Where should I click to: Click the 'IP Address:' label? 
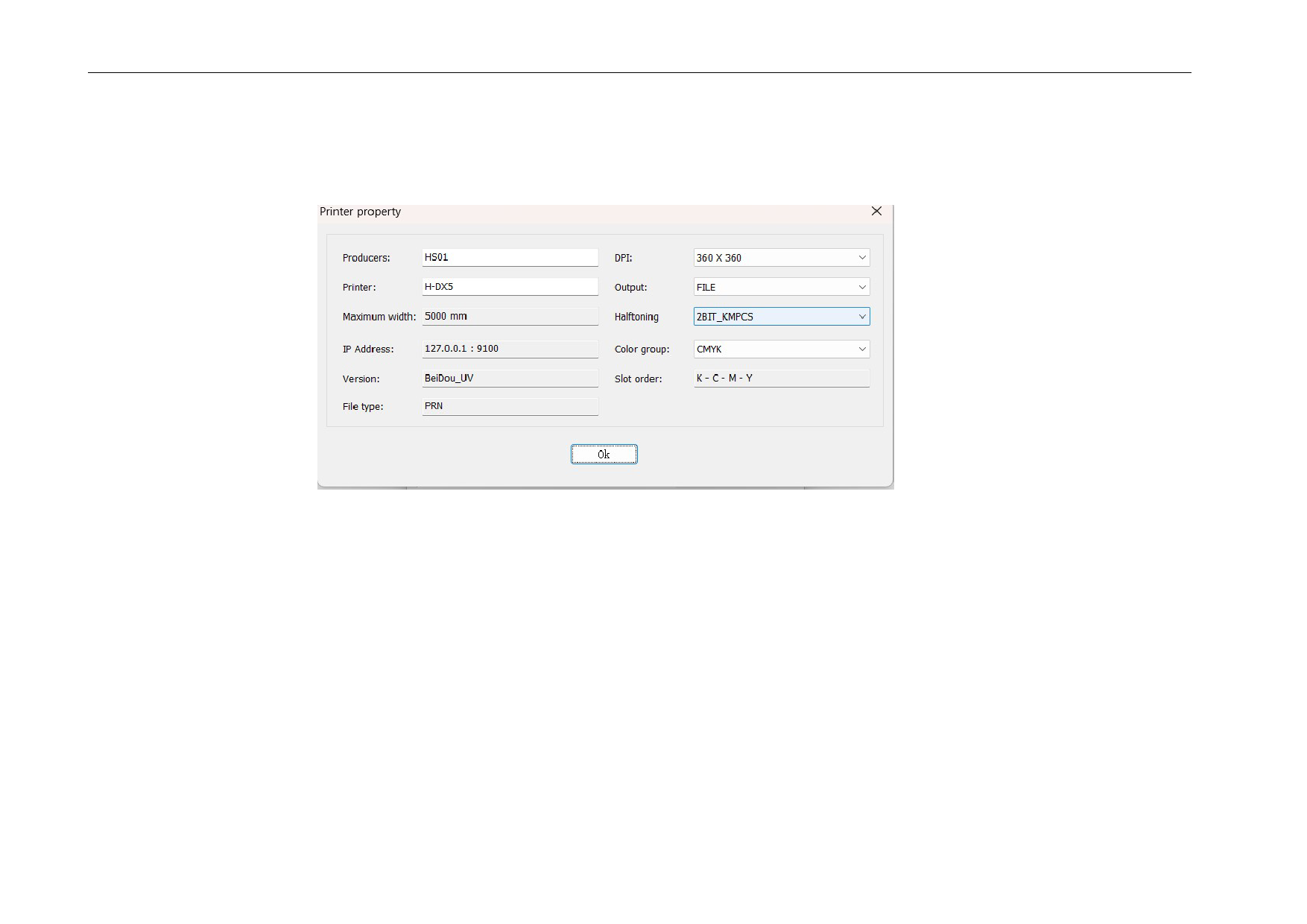coord(368,349)
